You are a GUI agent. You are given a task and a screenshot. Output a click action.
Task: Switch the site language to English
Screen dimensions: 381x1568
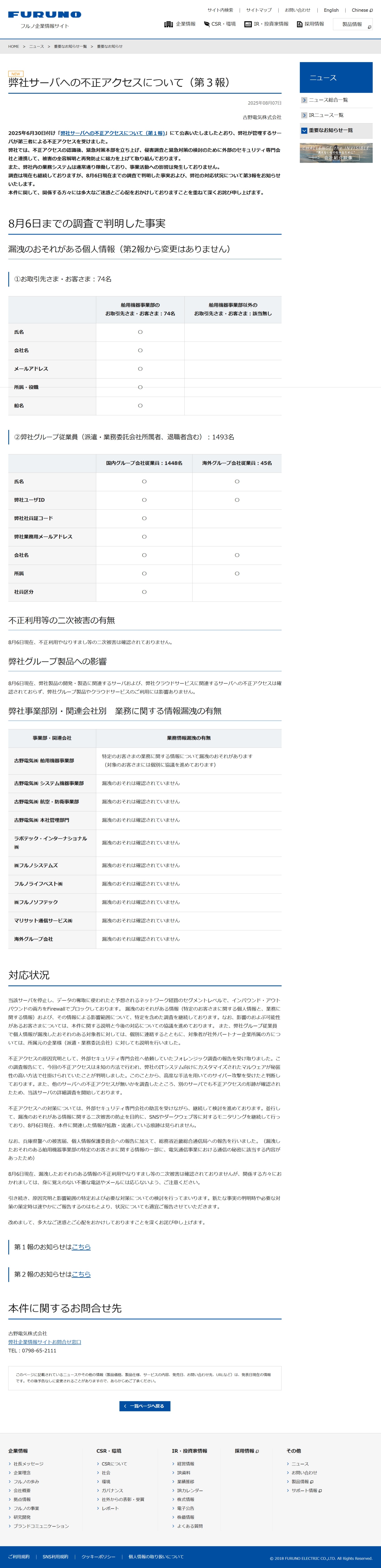point(331,10)
